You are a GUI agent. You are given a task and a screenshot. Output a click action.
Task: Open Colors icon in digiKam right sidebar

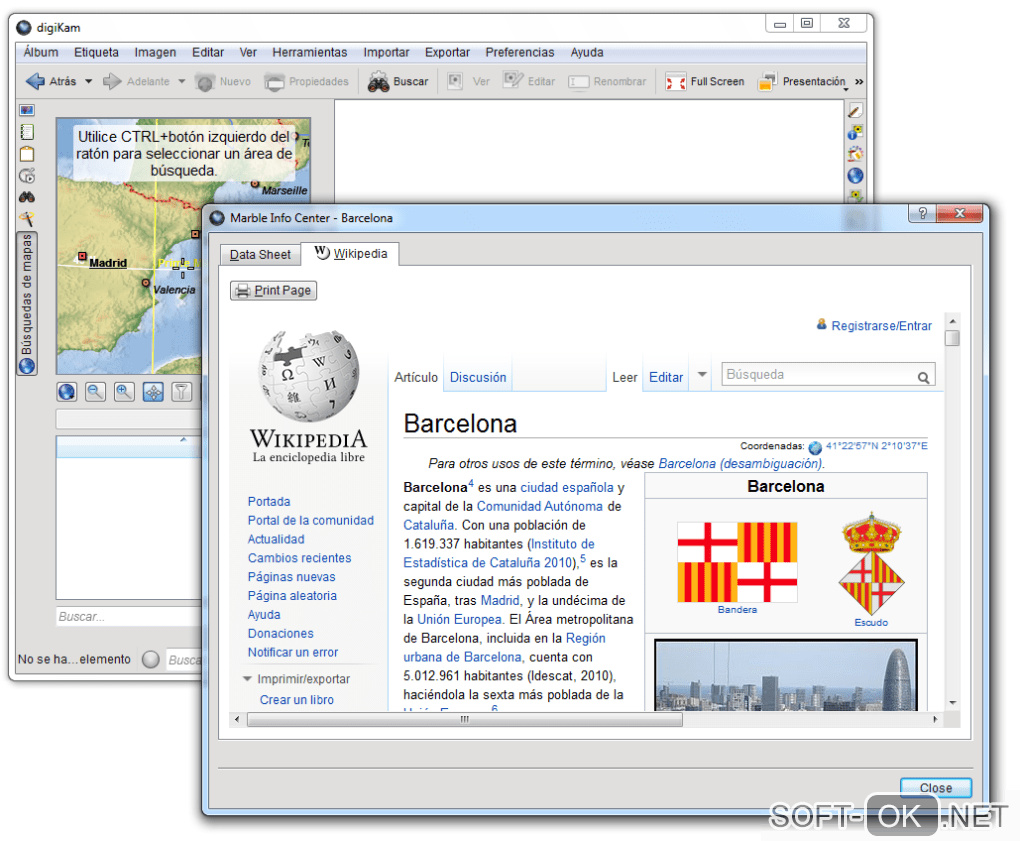tap(855, 154)
